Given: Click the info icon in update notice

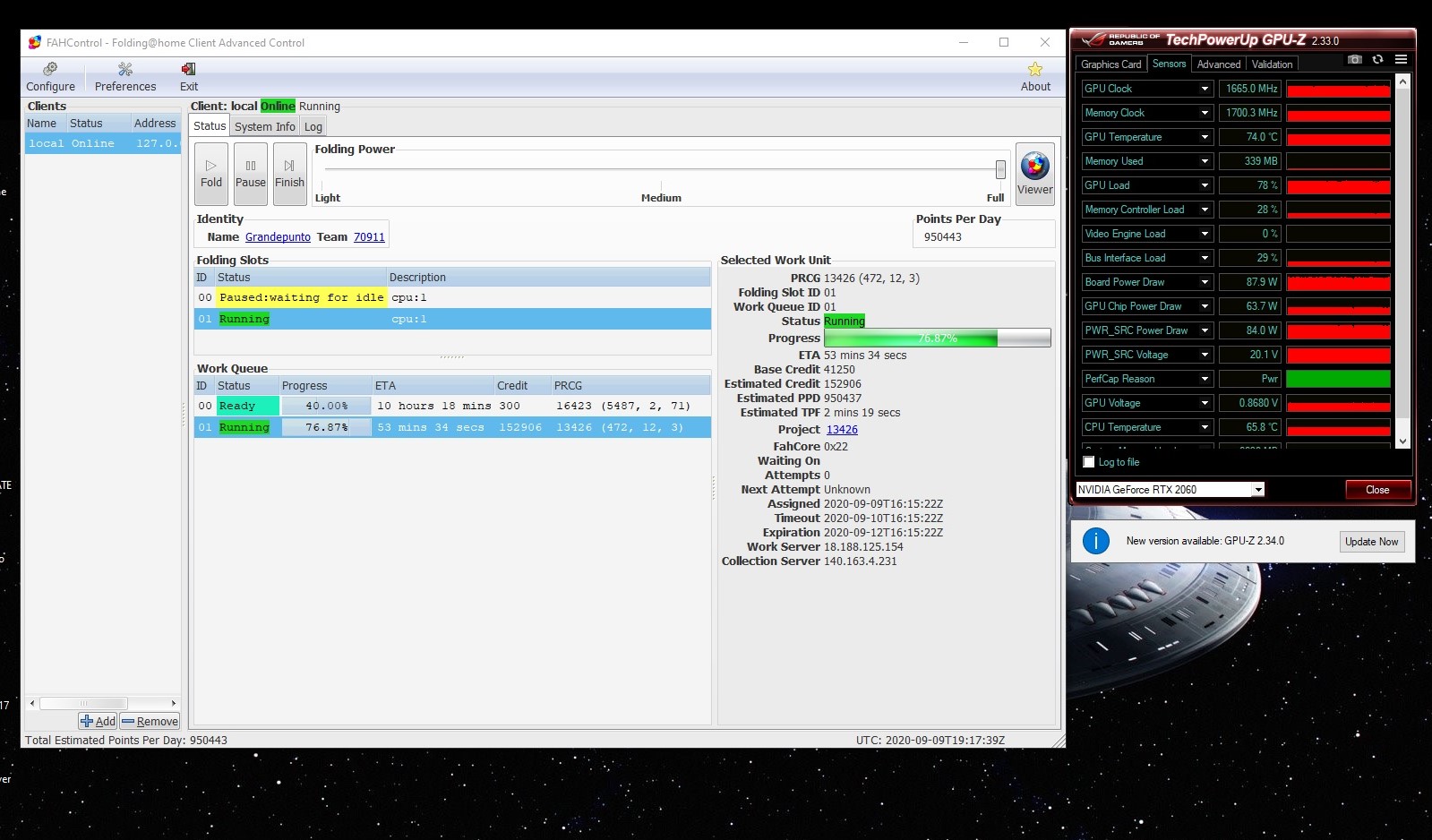Looking at the screenshot, I should [1096, 541].
